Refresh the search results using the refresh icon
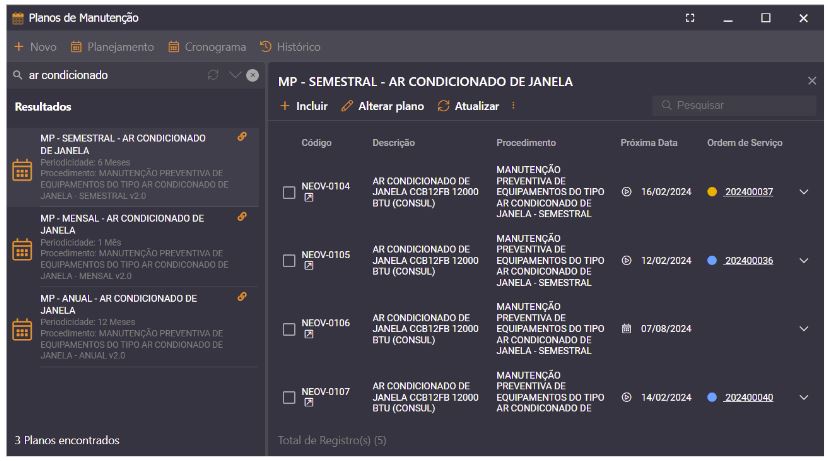The height and width of the screenshot is (461, 828). click(213, 75)
